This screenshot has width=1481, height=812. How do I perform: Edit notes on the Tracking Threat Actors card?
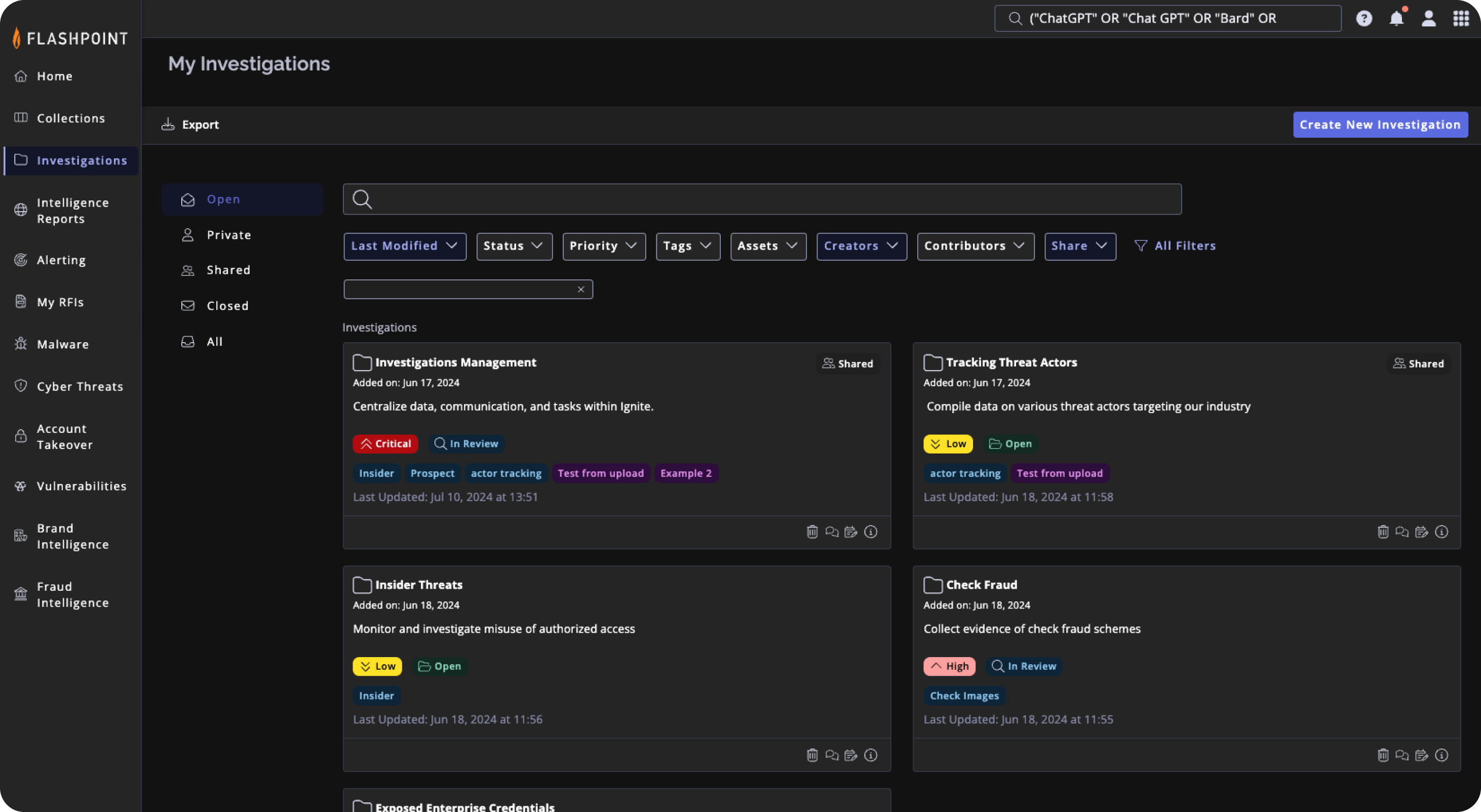coord(1421,532)
